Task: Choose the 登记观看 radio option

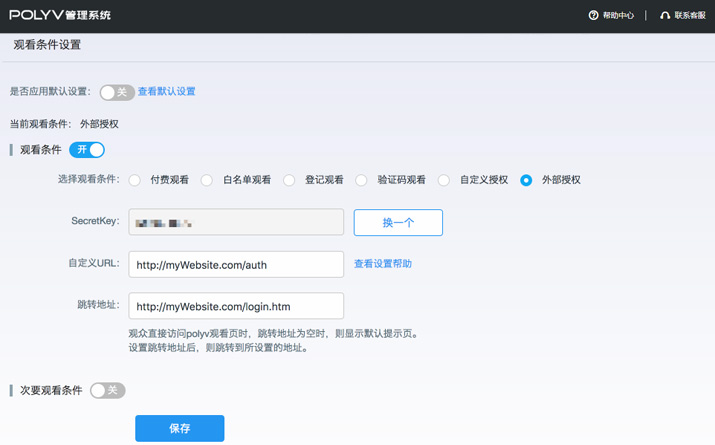Action: point(289,181)
